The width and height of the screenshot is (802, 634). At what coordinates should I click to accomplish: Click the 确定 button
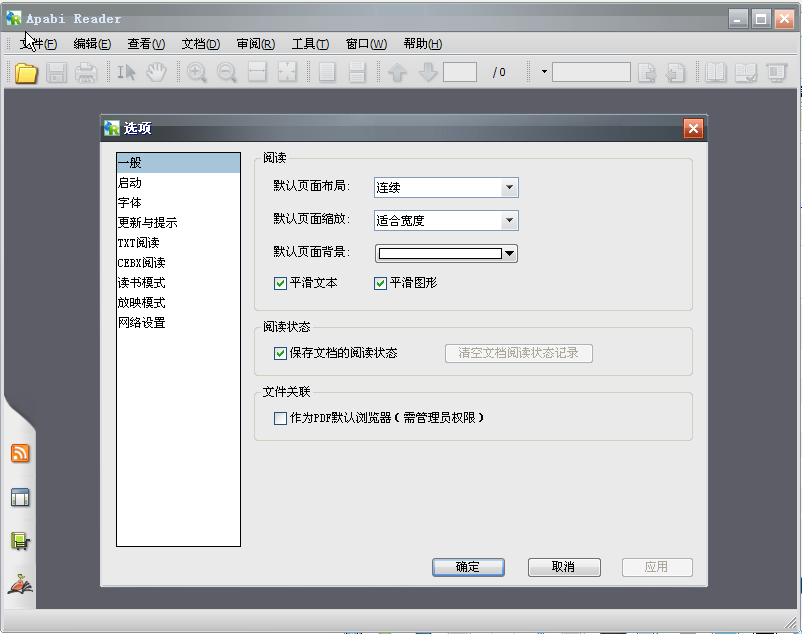click(x=468, y=567)
